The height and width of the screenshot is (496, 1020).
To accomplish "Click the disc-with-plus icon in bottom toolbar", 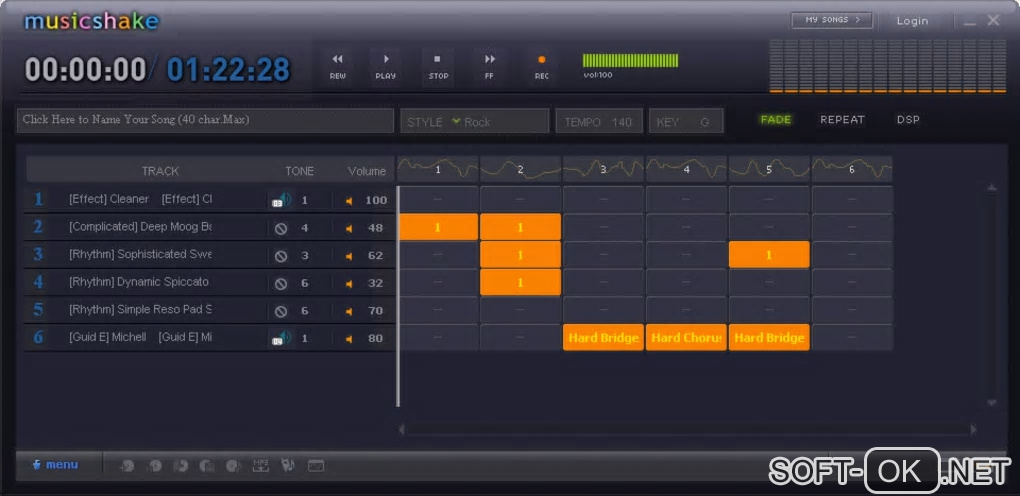I will (x=128, y=465).
